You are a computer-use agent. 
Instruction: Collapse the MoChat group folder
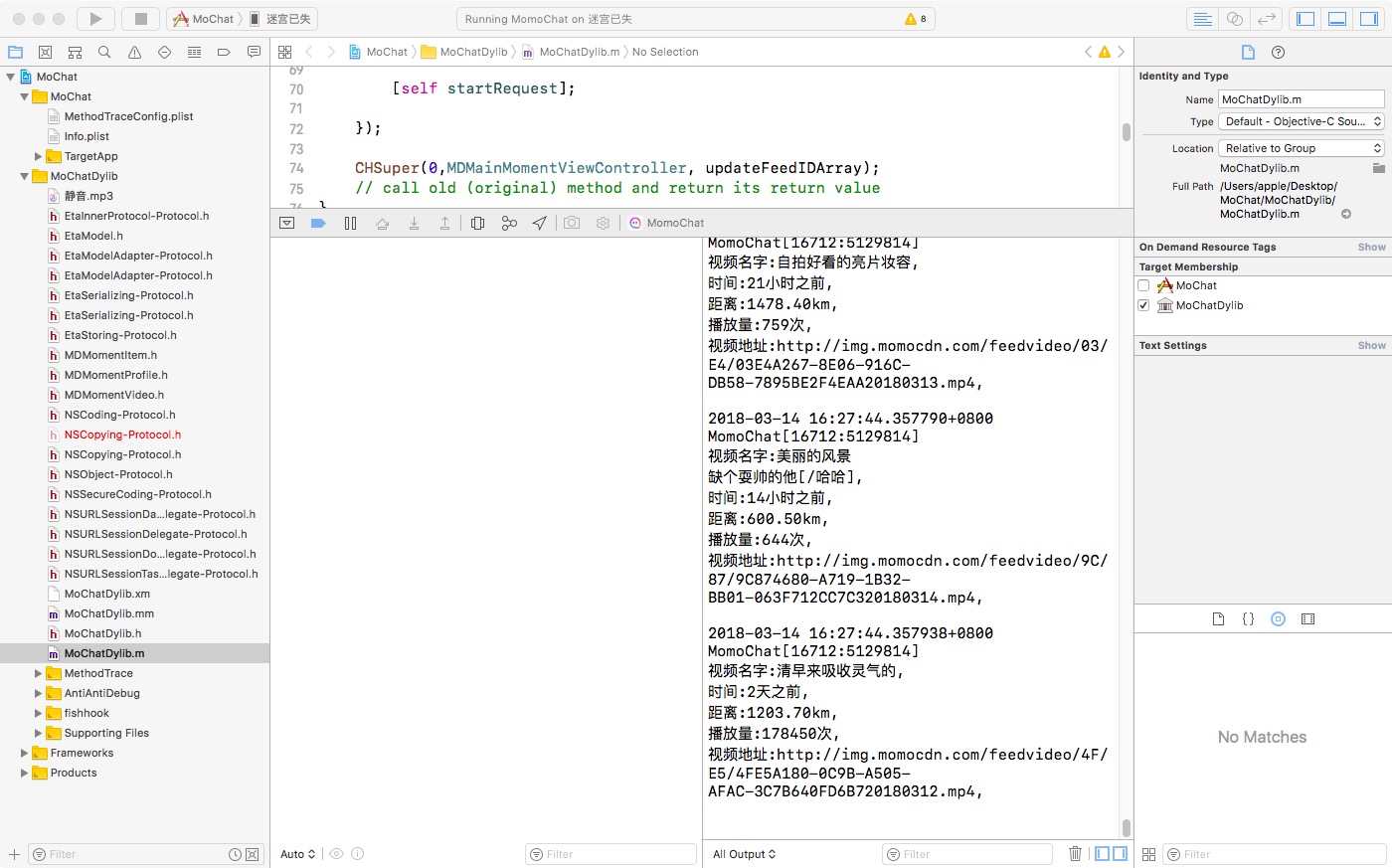pos(25,96)
